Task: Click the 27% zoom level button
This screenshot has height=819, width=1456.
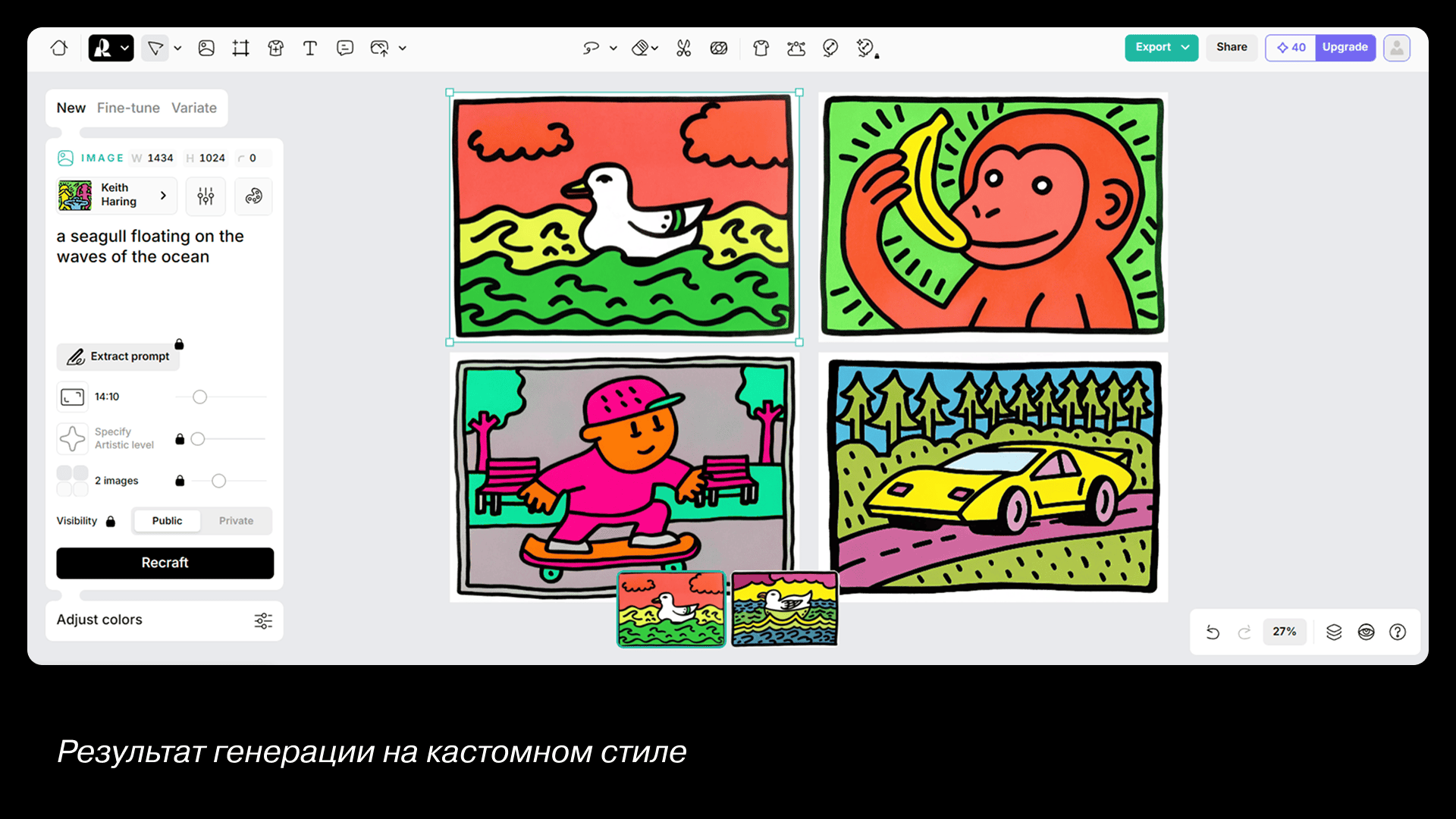Action: 1284,632
